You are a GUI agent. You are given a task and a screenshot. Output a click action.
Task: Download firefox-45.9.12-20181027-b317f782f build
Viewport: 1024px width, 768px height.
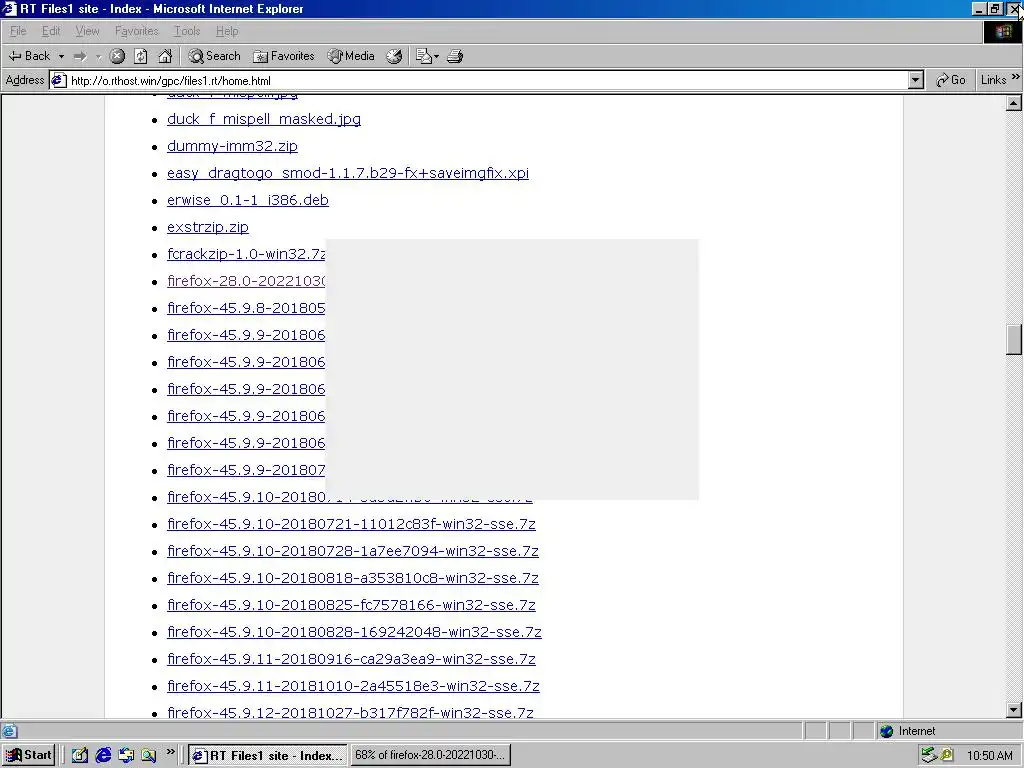(350, 712)
